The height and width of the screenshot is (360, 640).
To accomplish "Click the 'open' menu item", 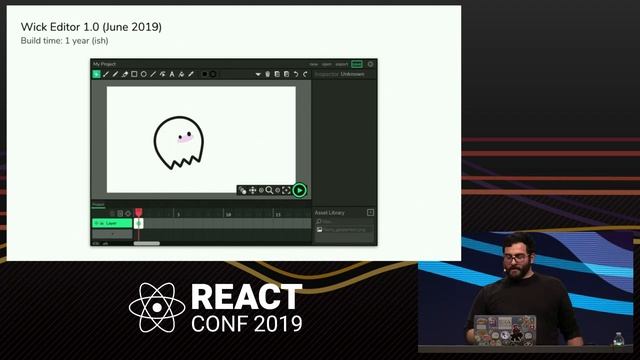I will click(x=327, y=64).
